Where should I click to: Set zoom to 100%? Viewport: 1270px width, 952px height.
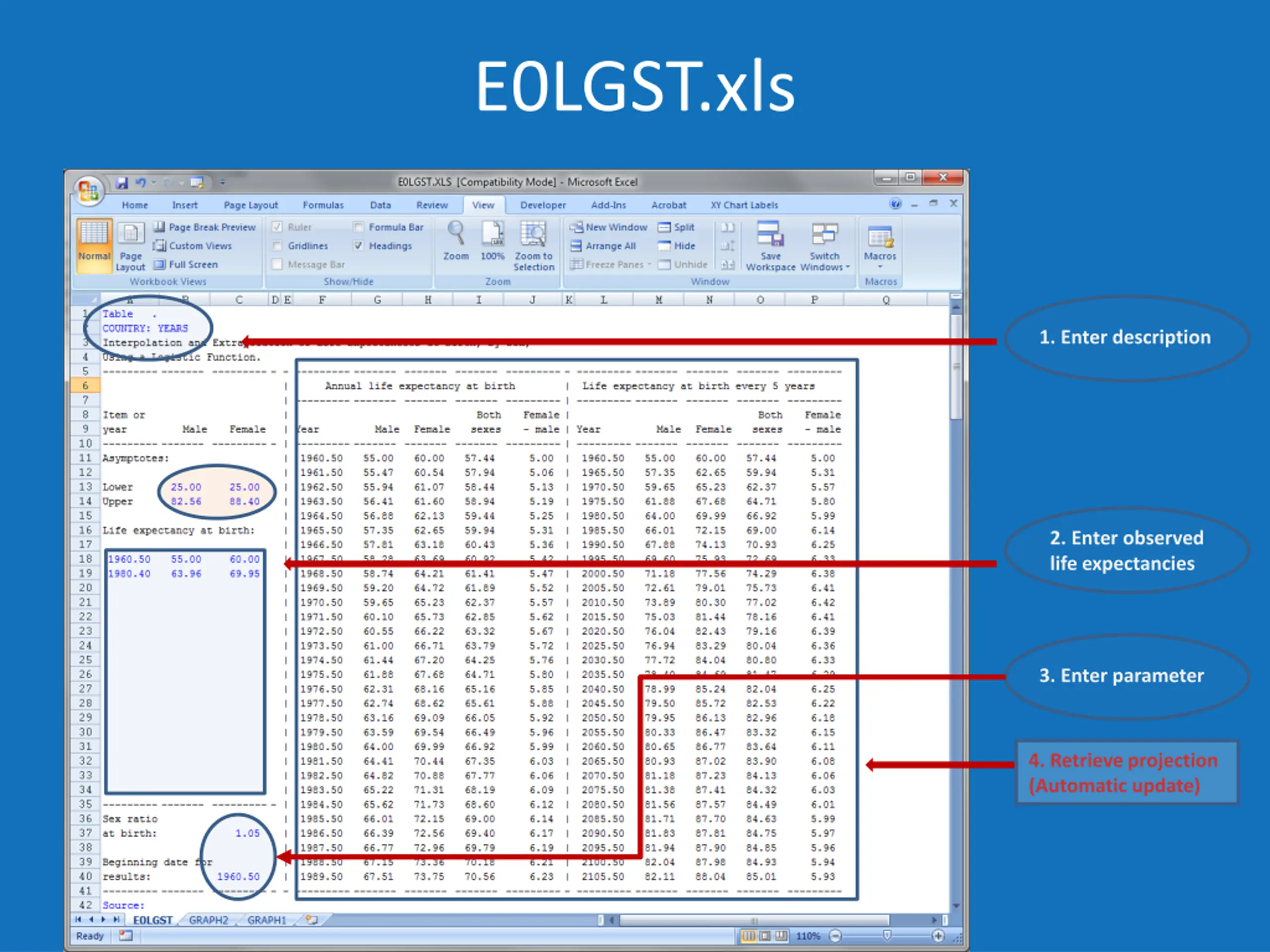[x=493, y=241]
